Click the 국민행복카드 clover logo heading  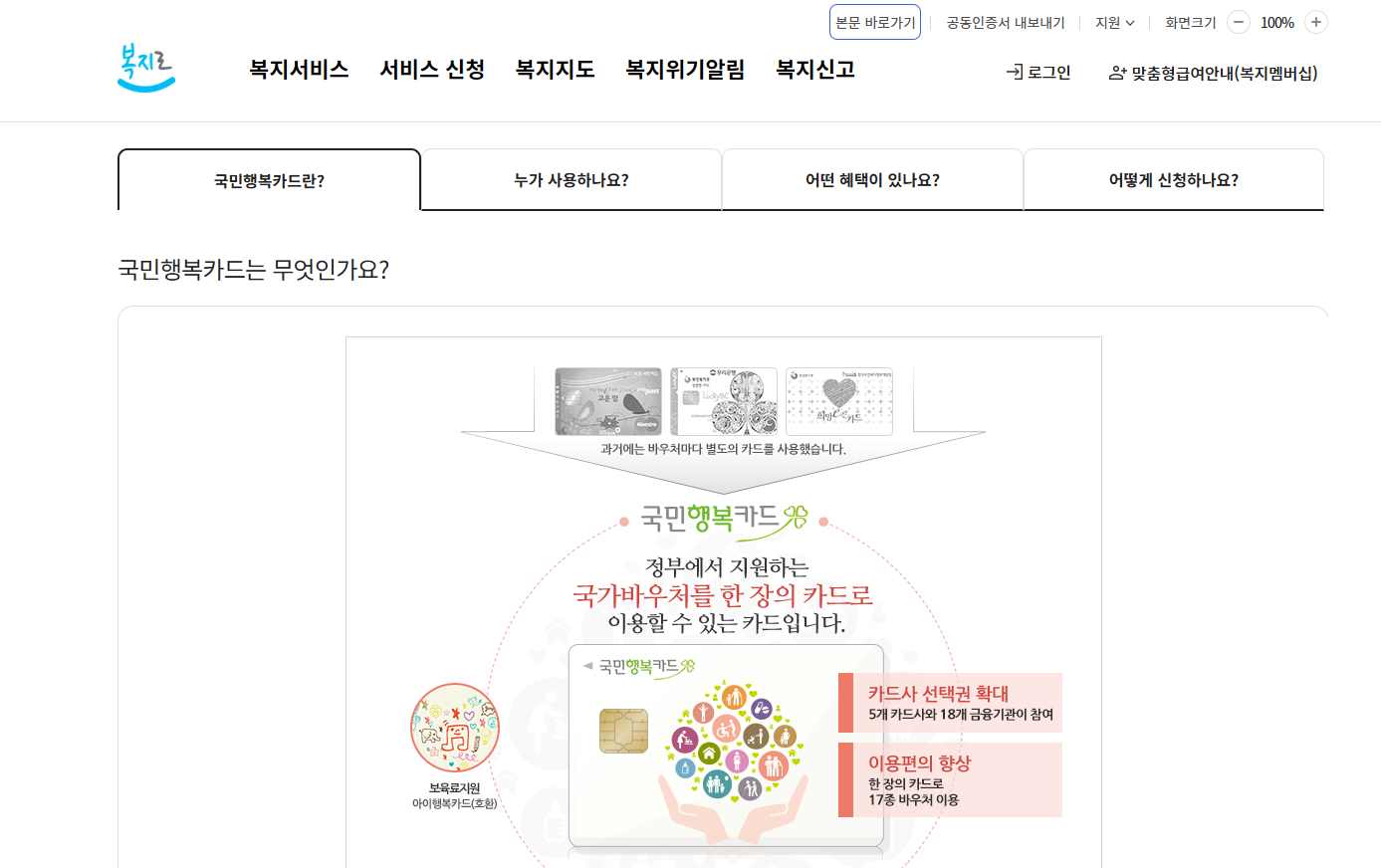(x=724, y=518)
